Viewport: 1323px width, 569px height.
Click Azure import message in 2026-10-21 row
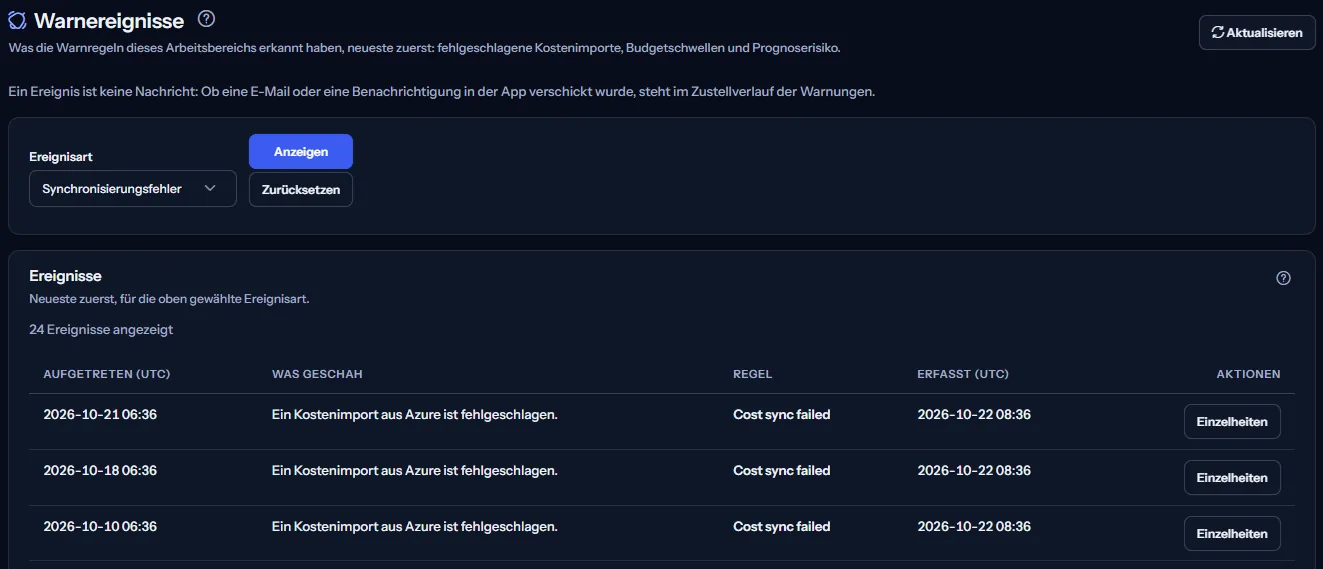tap(415, 414)
